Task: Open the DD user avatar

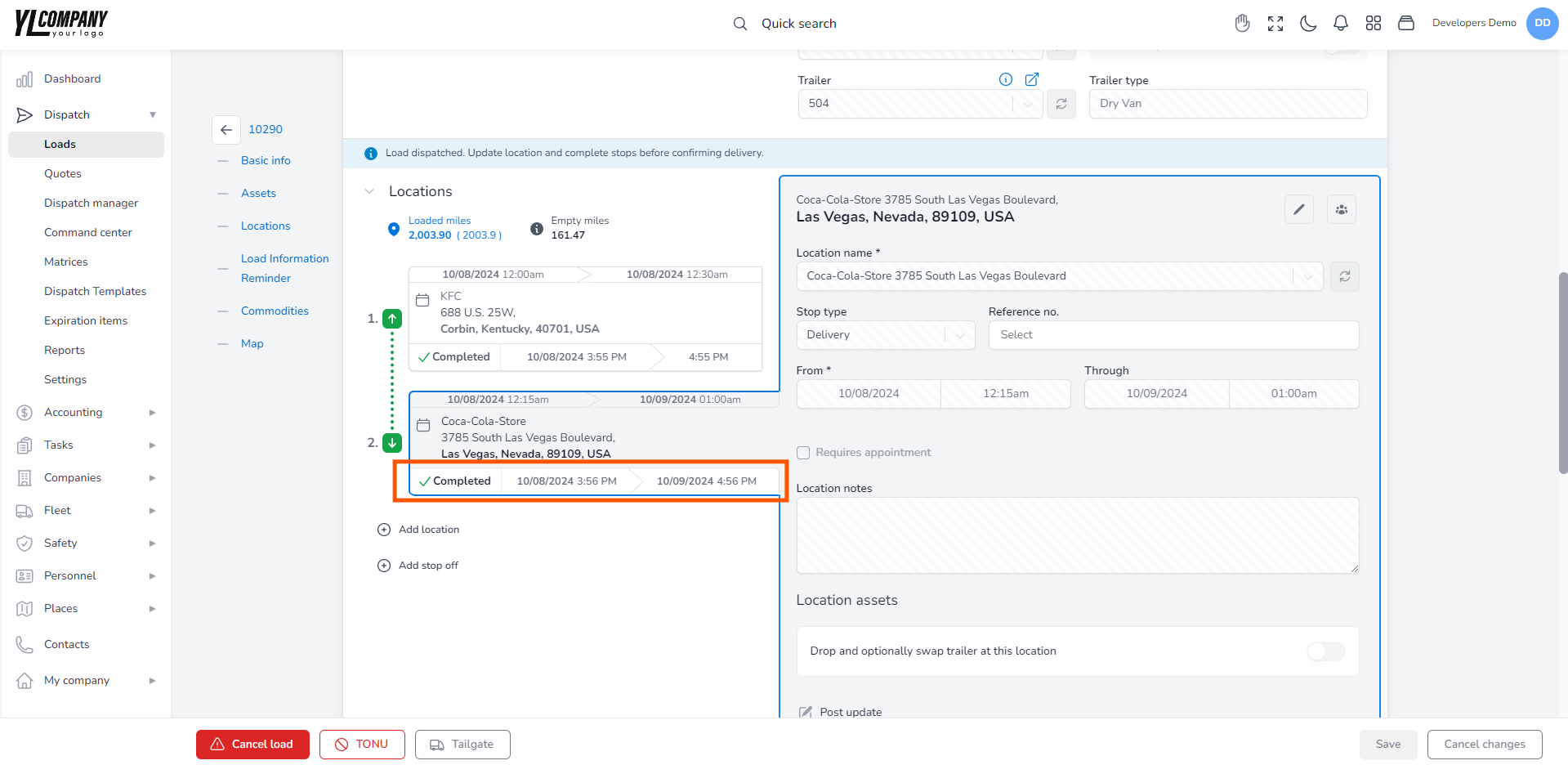Action: click(x=1542, y=24)
